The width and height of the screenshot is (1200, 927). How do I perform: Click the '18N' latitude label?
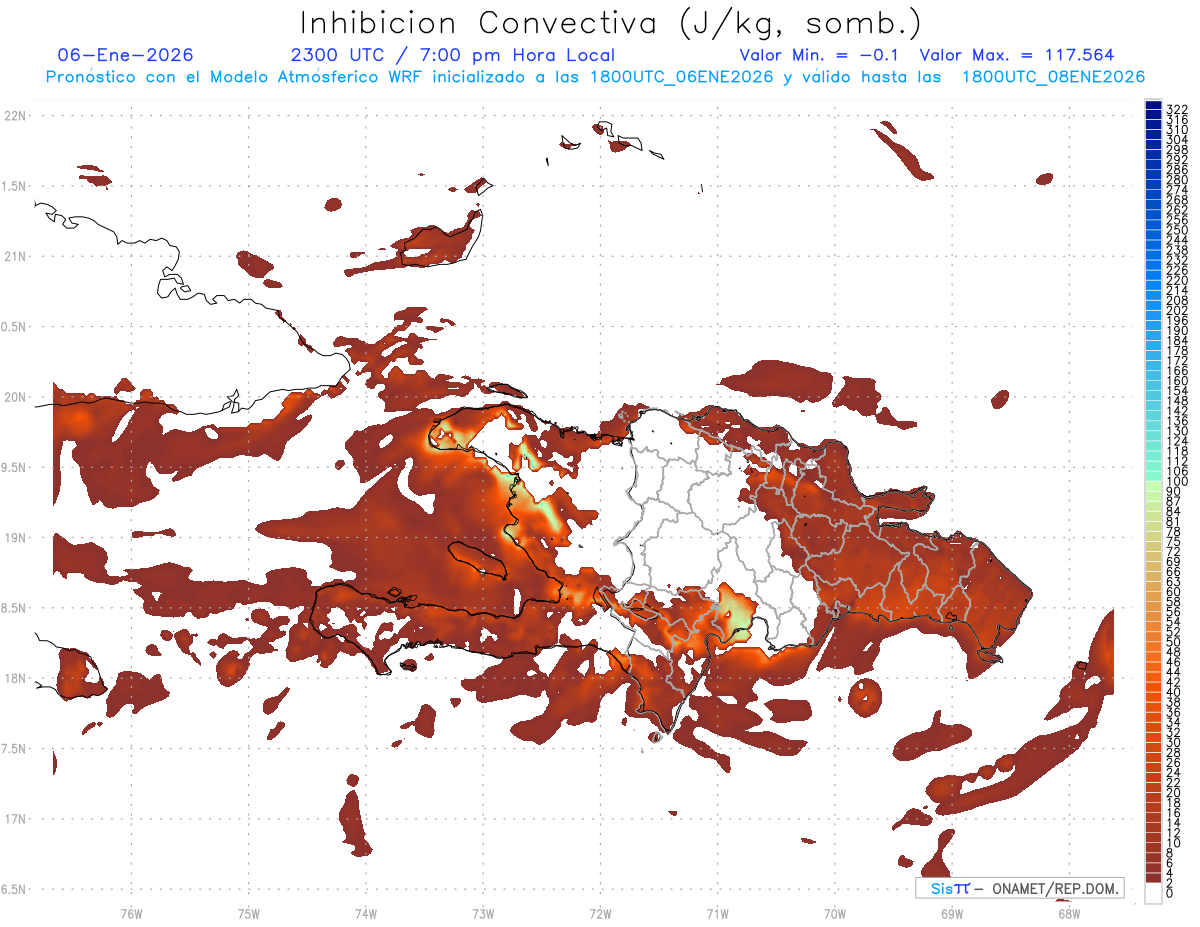[x=15, y=678]
